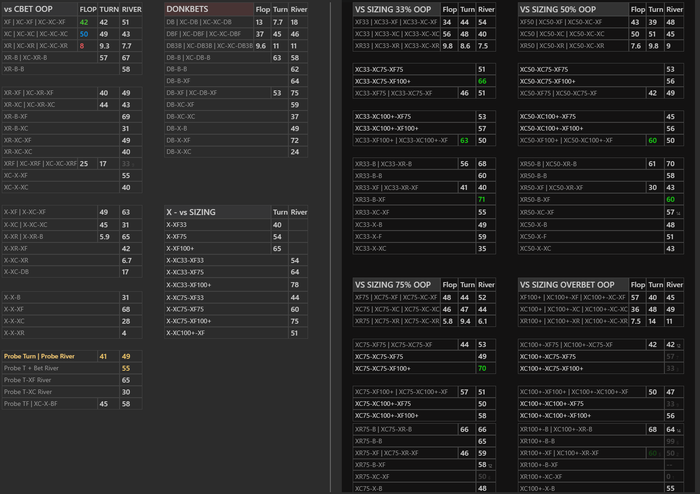700x494 pixels.
Task: Select the 'DBF | XC-DBF | XC-XC-DBF' row label
Action: click(x=204, y=34)
